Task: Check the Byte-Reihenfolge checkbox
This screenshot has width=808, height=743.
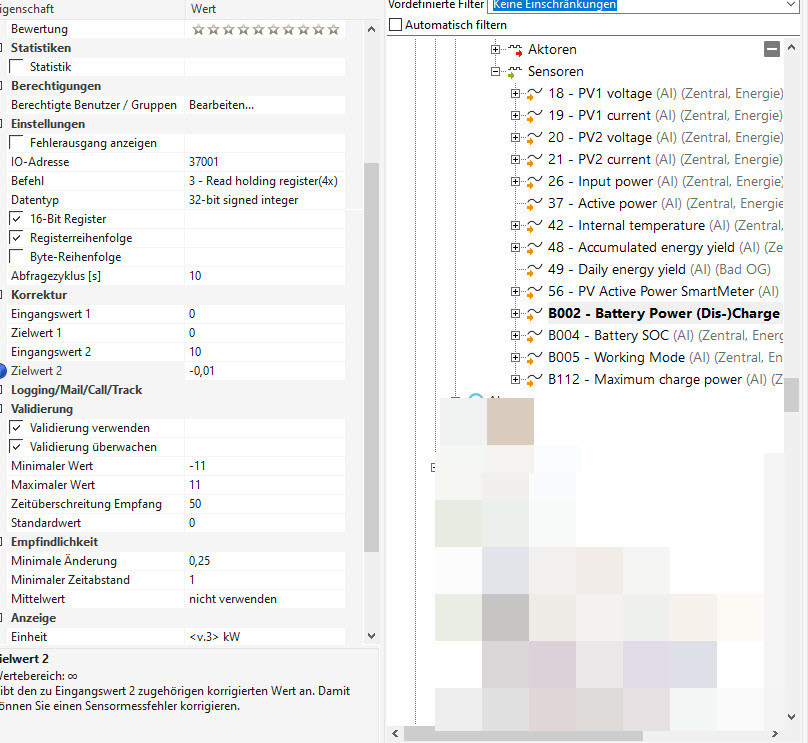Action: pyautogui.click(x=16, y=257)
